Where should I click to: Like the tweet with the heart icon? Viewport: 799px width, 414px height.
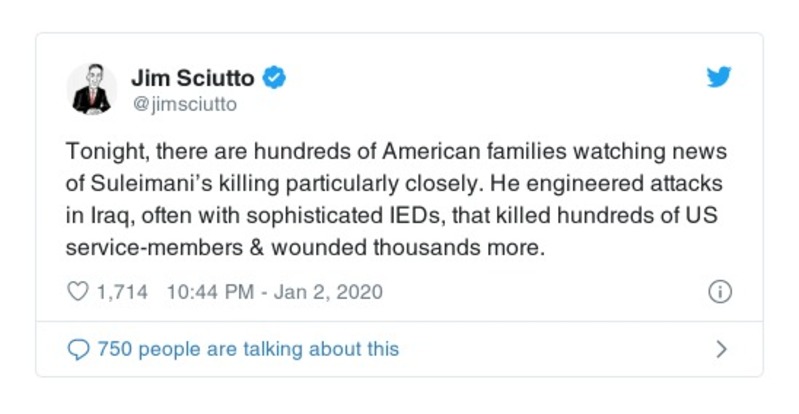point(77,292)
